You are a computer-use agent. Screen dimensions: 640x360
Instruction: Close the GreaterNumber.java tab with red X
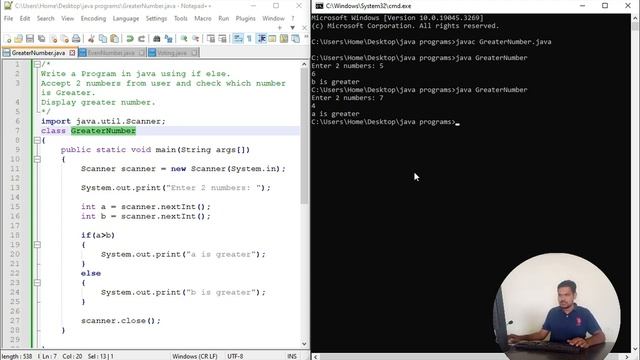[72, 53]
